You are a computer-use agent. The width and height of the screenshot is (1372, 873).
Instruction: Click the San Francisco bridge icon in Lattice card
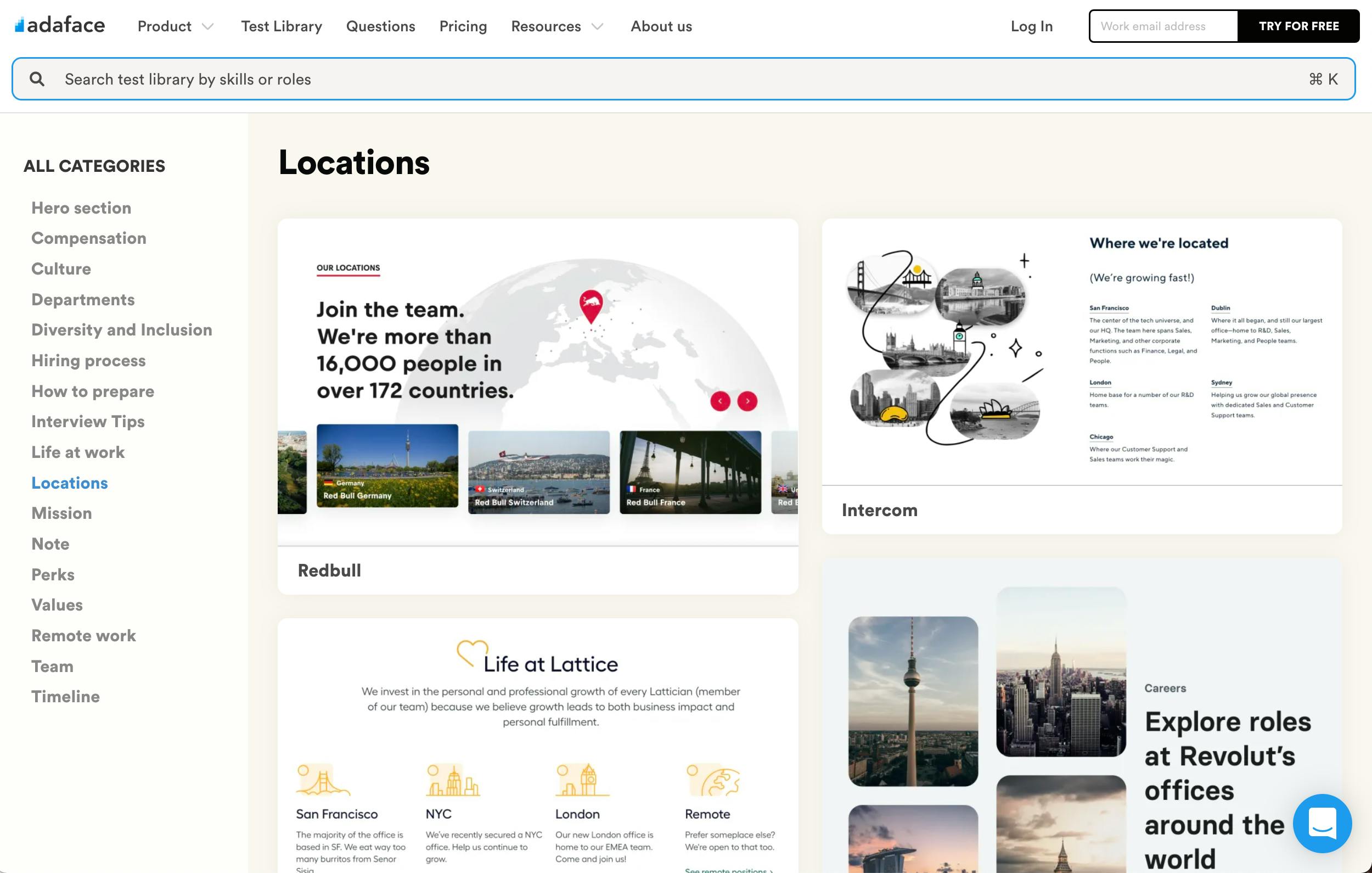[x=323, y=780]
